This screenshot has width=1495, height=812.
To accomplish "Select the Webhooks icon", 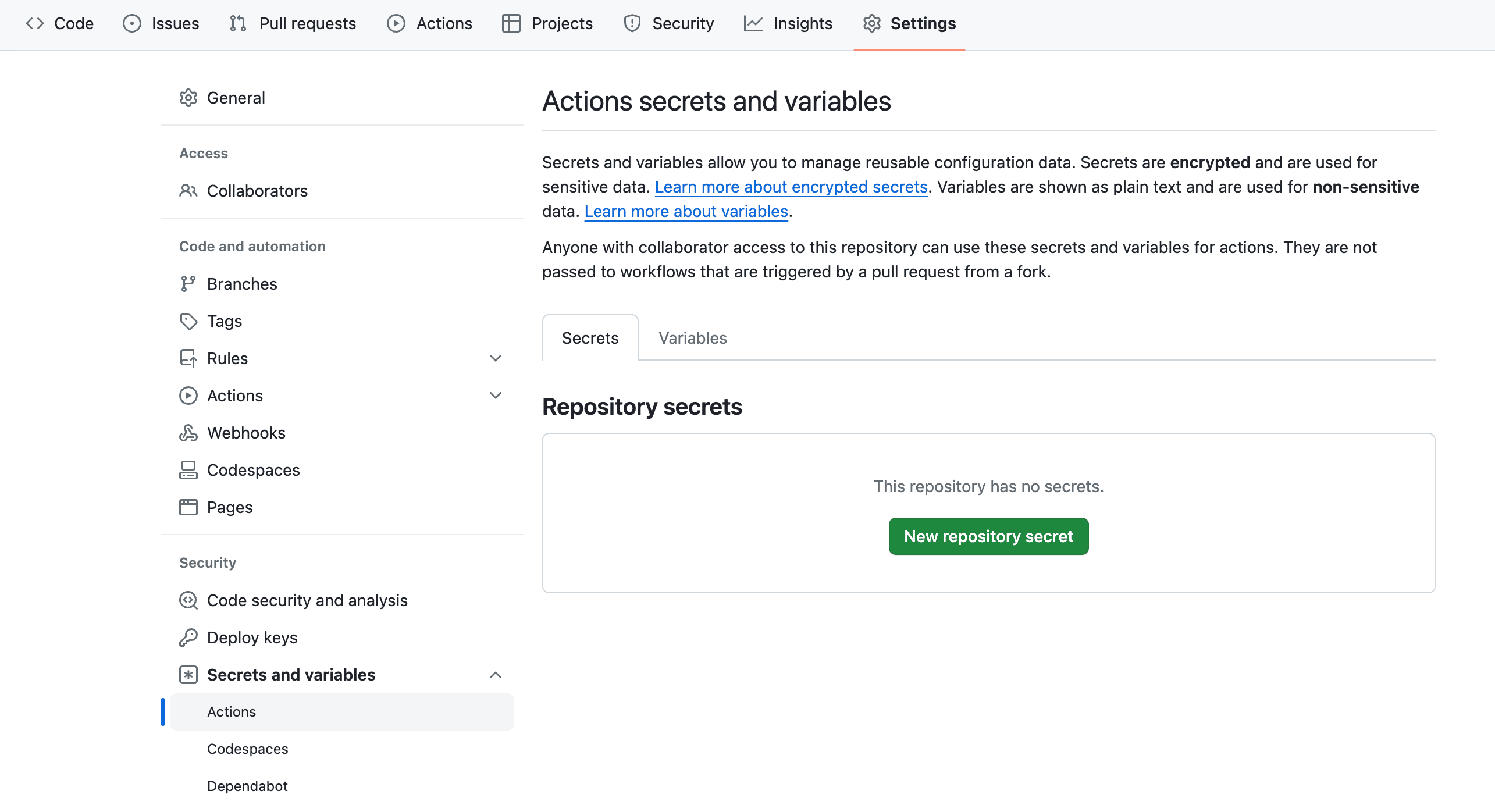I will tap(188, 432).
